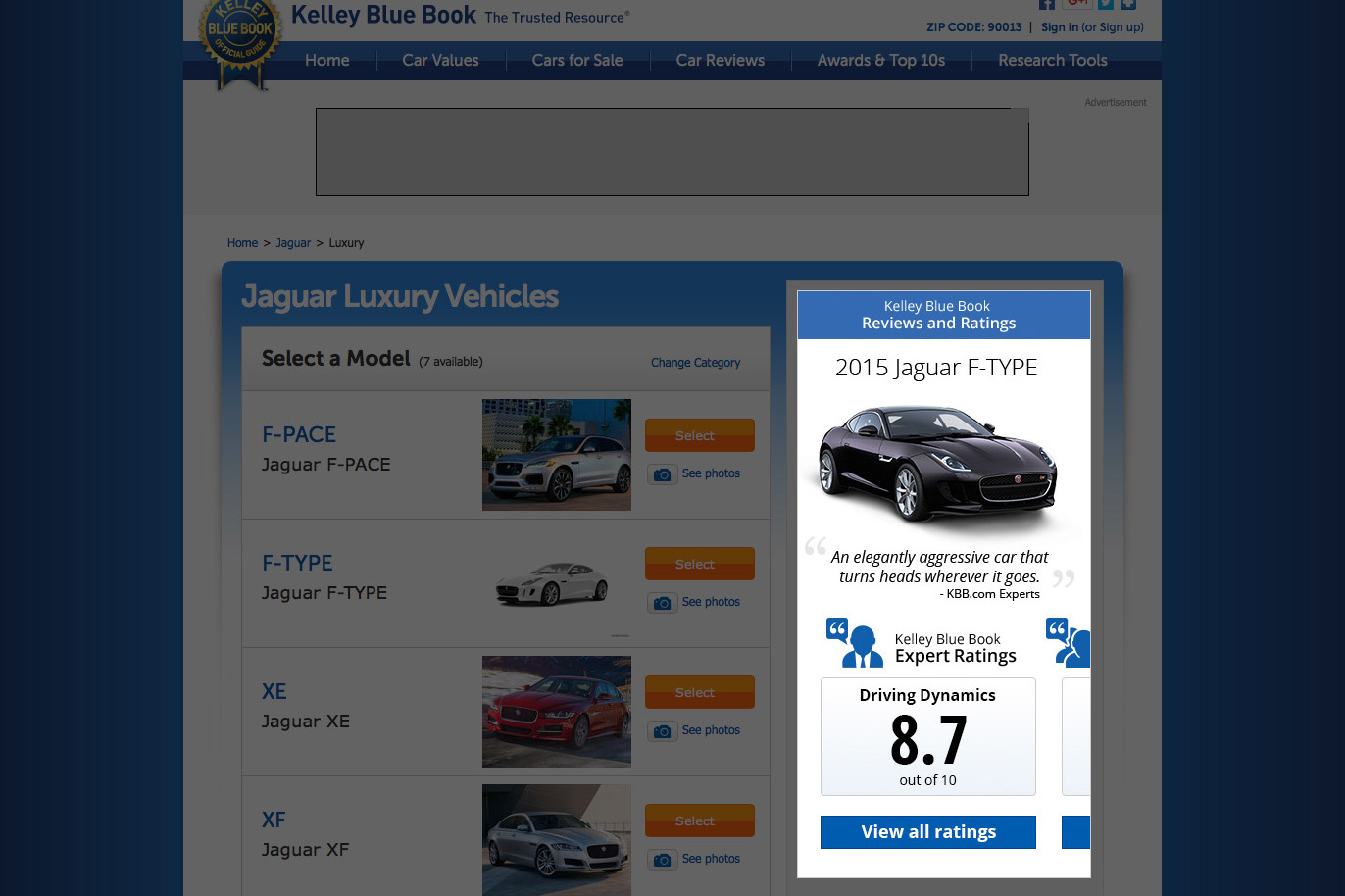
Task: Click the silver Jaguar XF thumbnail image
Action: point(557,840)
